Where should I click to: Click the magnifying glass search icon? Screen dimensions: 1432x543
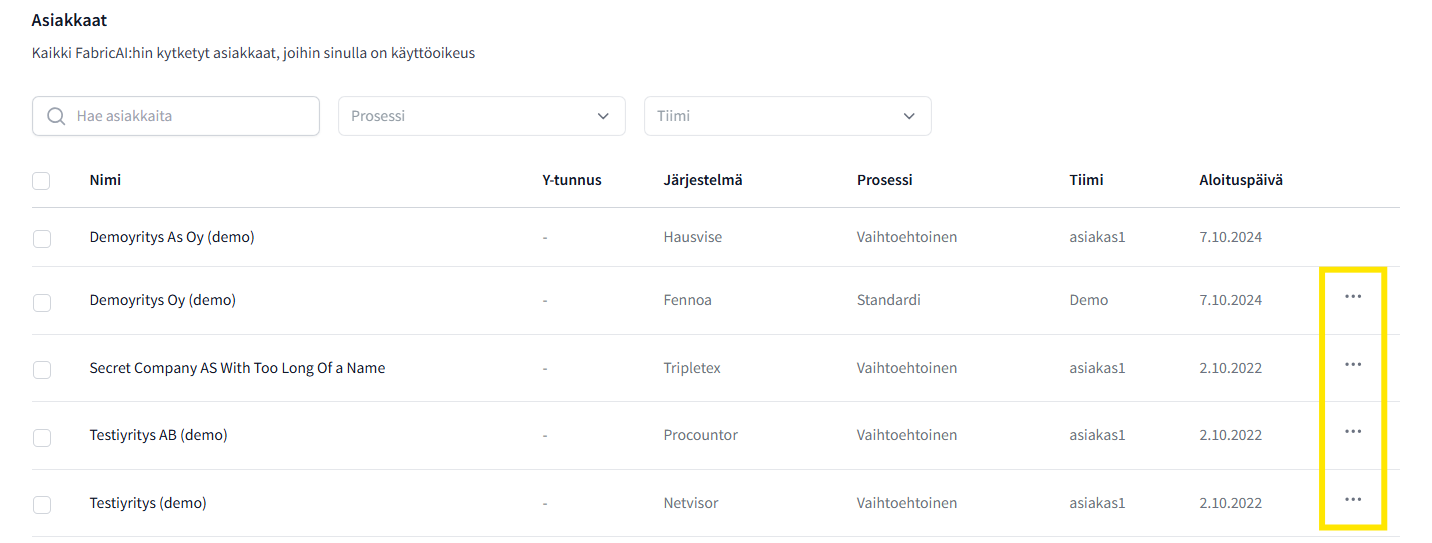point(56,116)
